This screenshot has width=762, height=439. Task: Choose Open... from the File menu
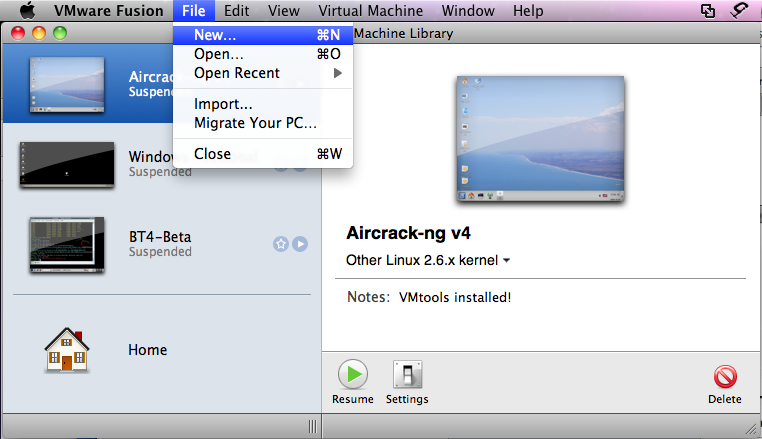(263, 54)
